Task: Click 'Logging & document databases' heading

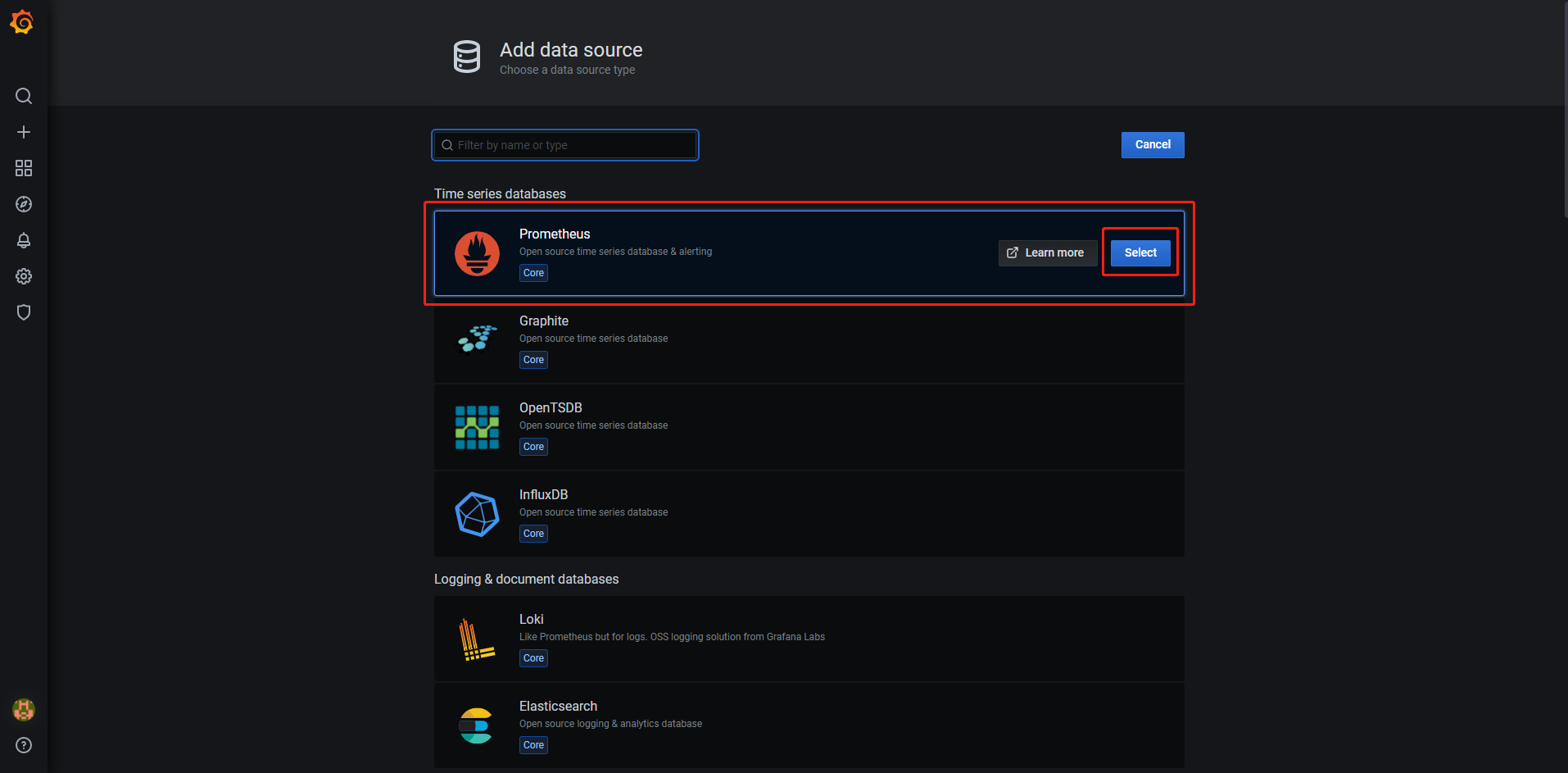Action: pyautogui.click(x=526, y=579)
